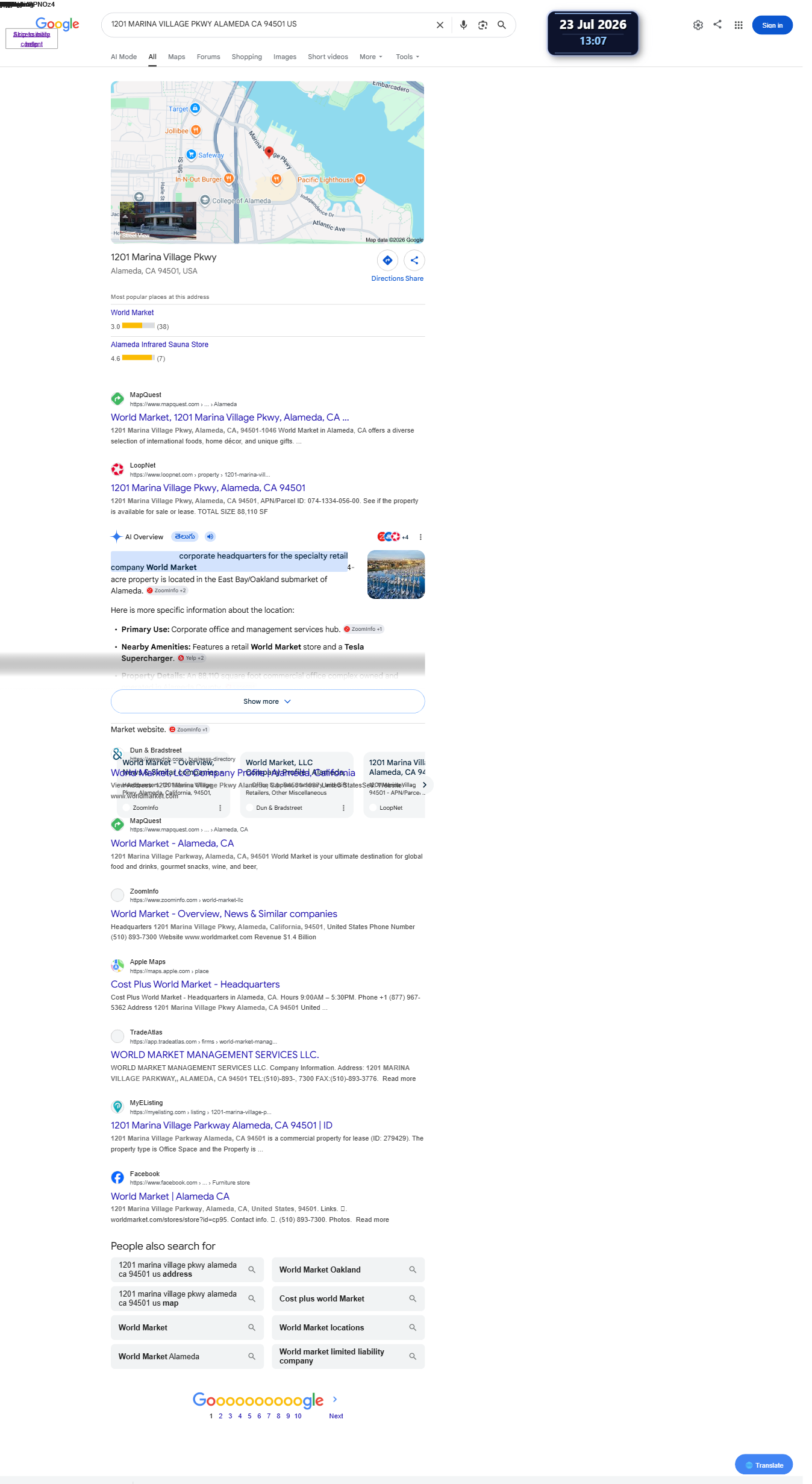Click the Next page link
812x1484 pixels.
336,1416
